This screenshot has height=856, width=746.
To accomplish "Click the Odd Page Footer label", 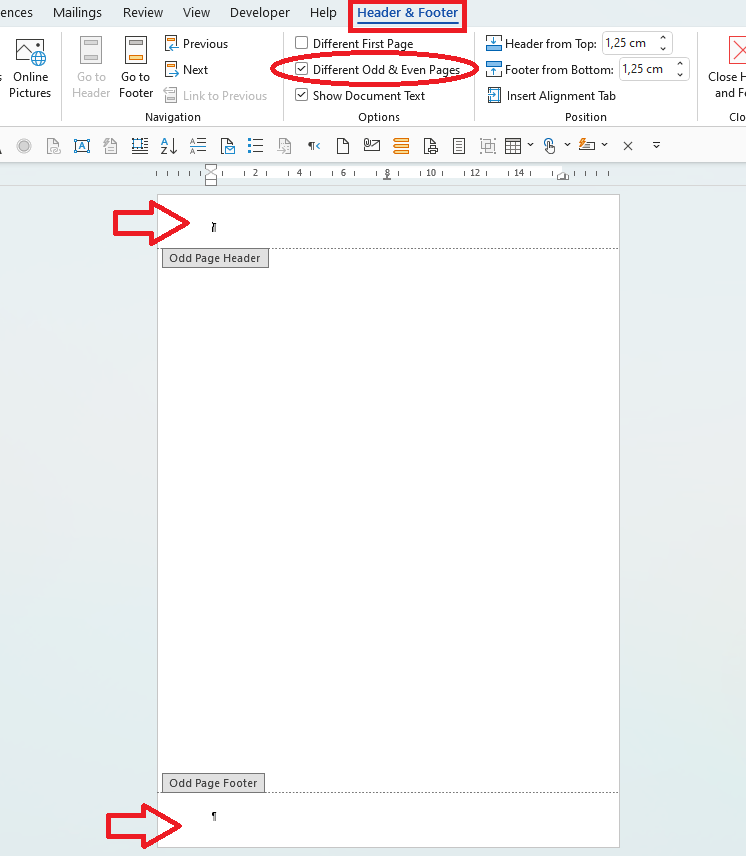I will (213, 783).
